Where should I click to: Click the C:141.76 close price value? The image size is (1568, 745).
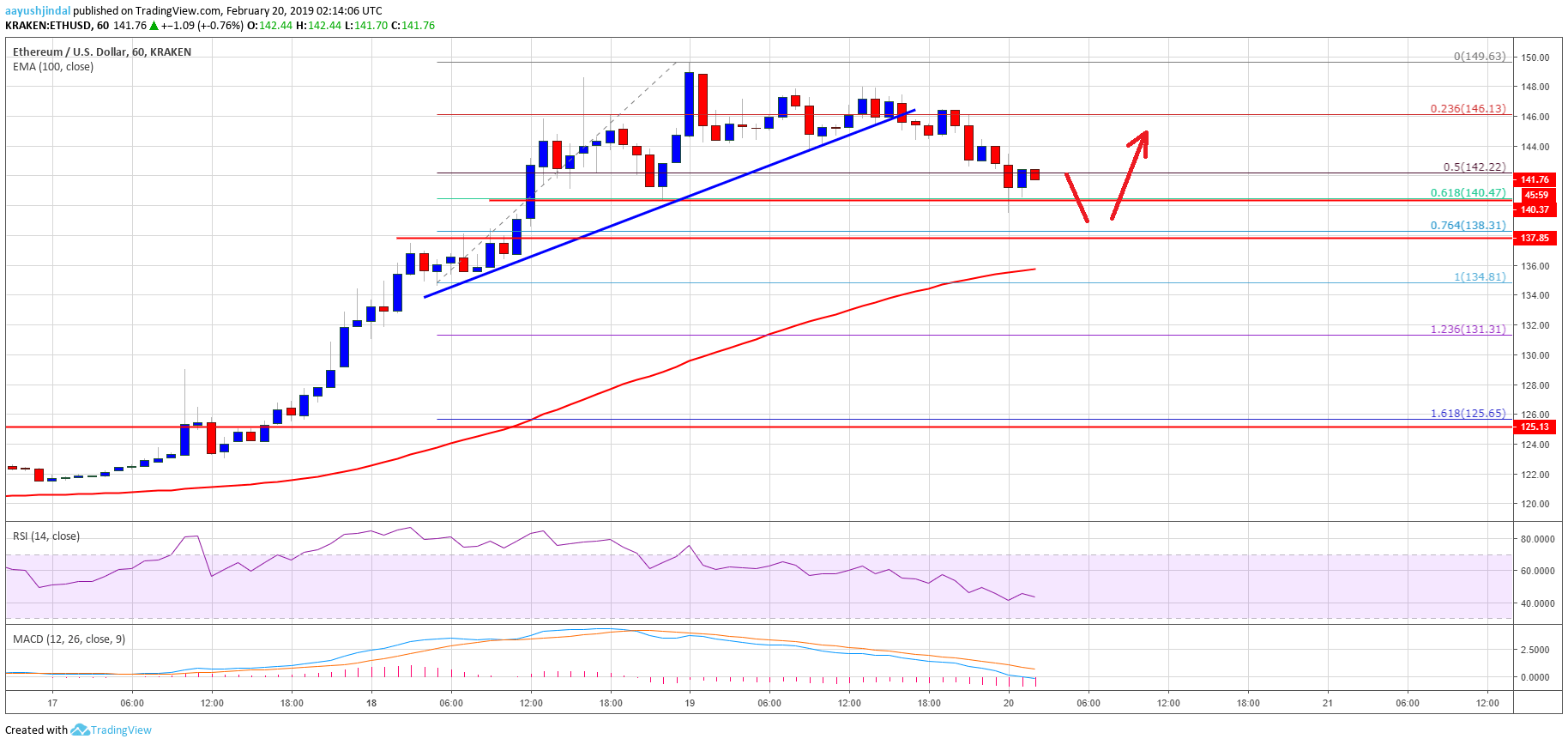click(413, 25)
